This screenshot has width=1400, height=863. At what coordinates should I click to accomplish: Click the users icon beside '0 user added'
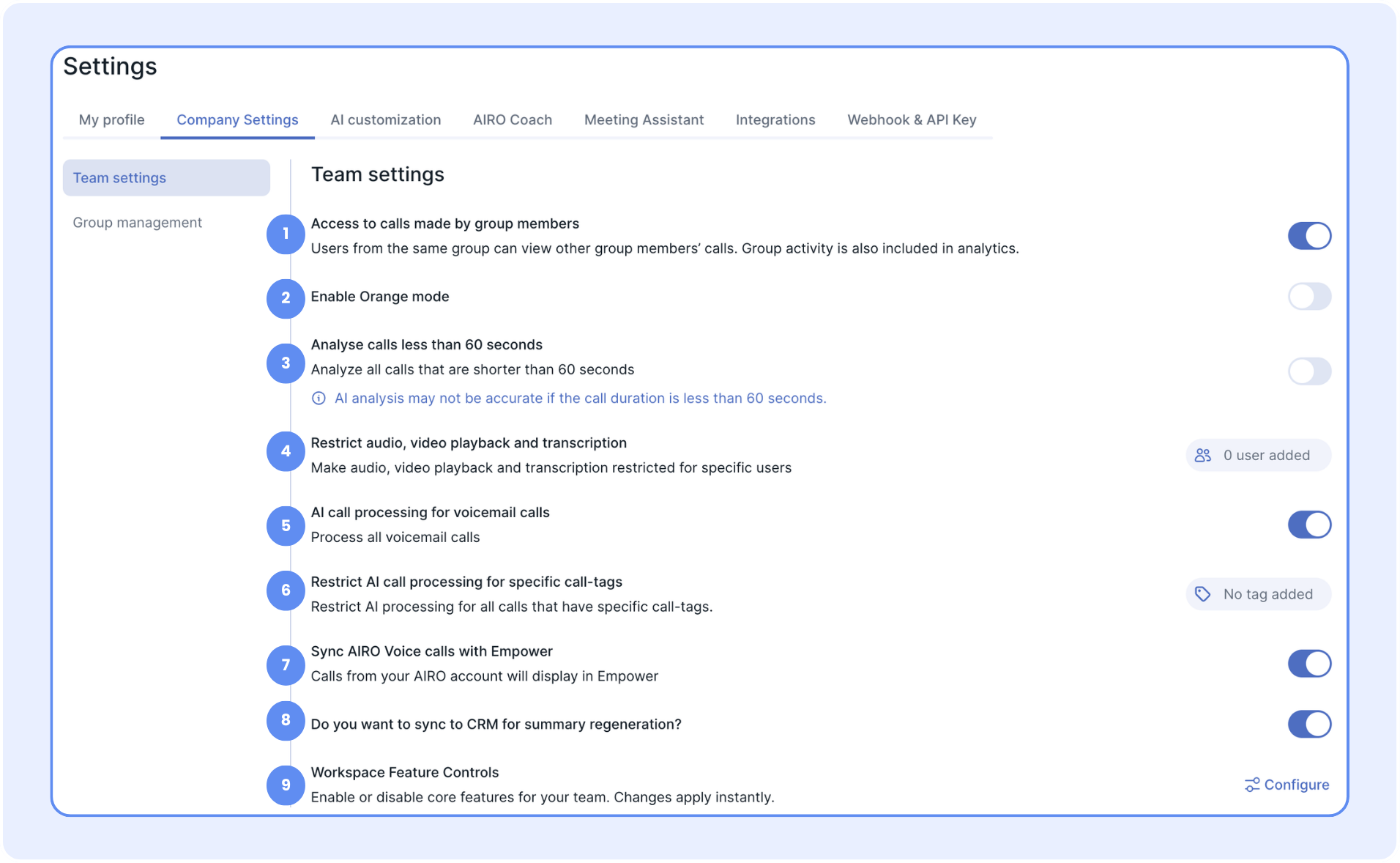tap(1202, 455)
